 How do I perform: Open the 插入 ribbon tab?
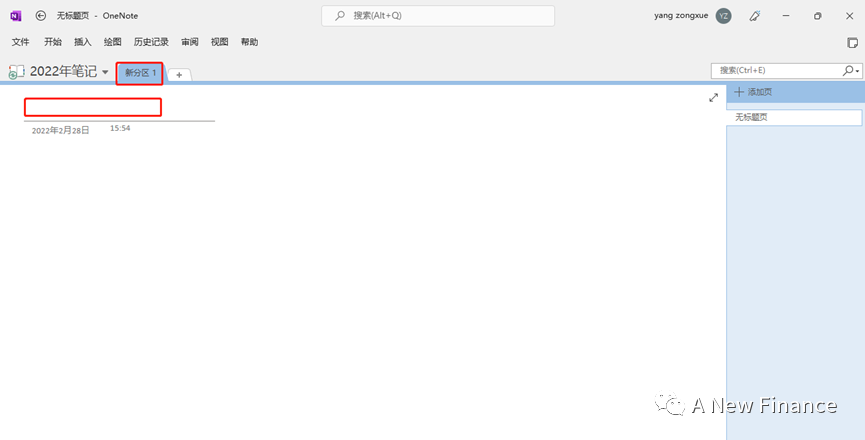(83, 42)
